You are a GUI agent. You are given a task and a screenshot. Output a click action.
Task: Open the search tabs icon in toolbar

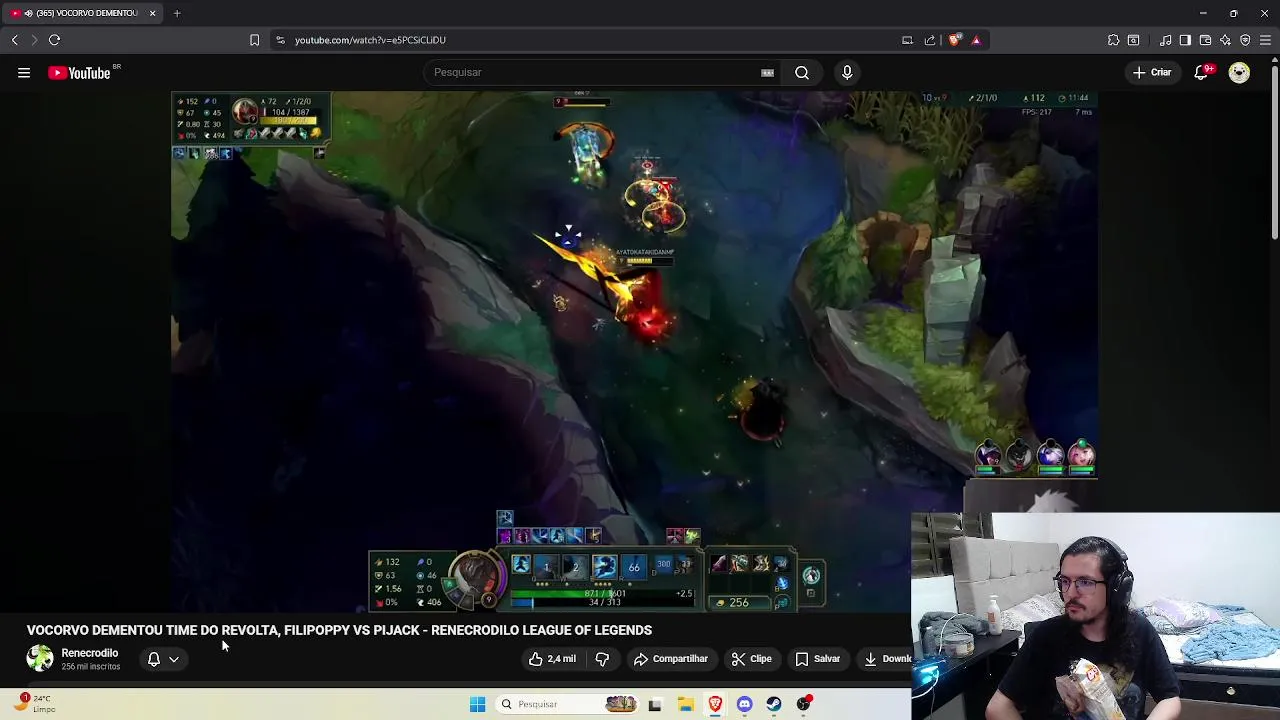click(x=1133, y=40)
